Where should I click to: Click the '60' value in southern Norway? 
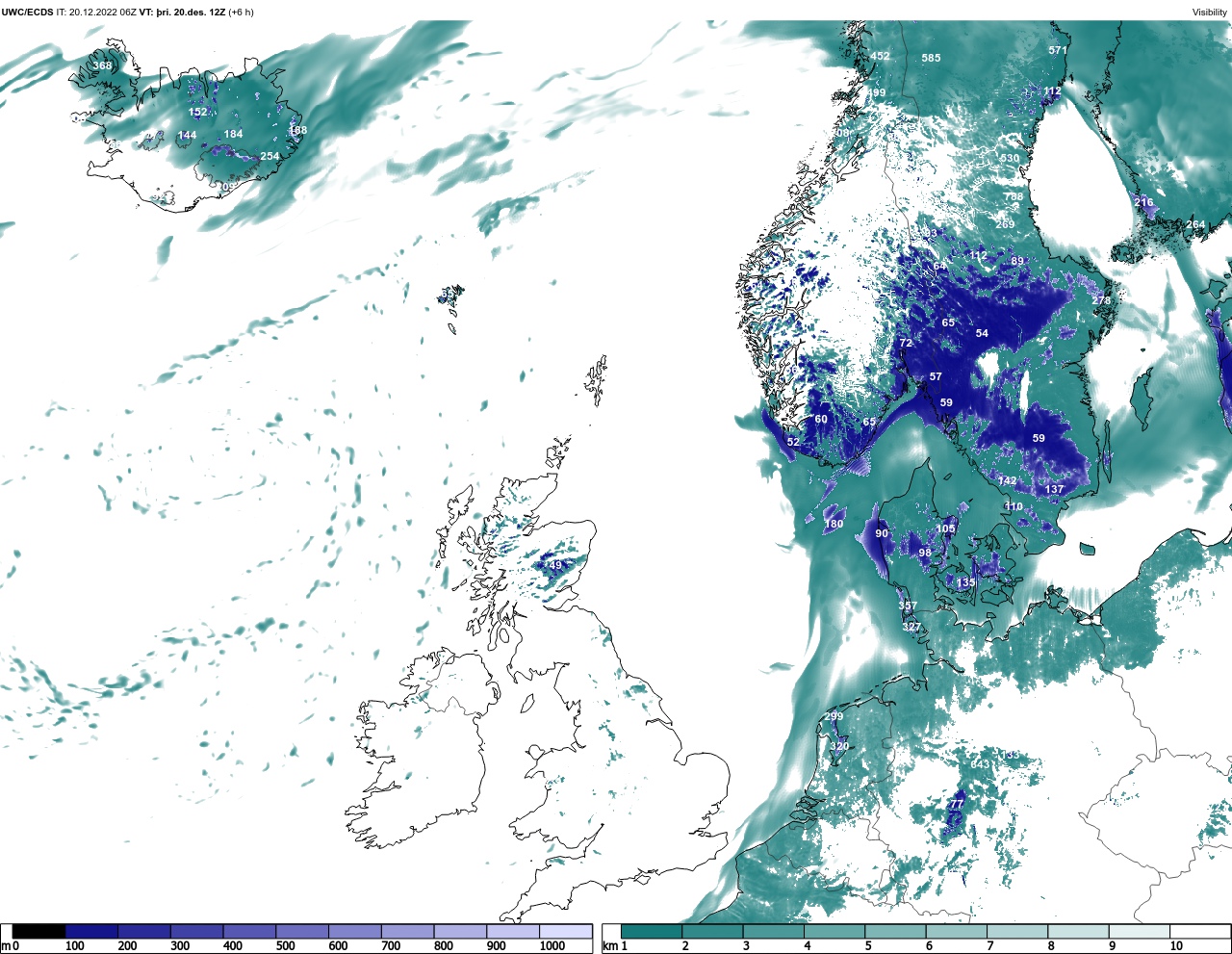pos(821,420)
